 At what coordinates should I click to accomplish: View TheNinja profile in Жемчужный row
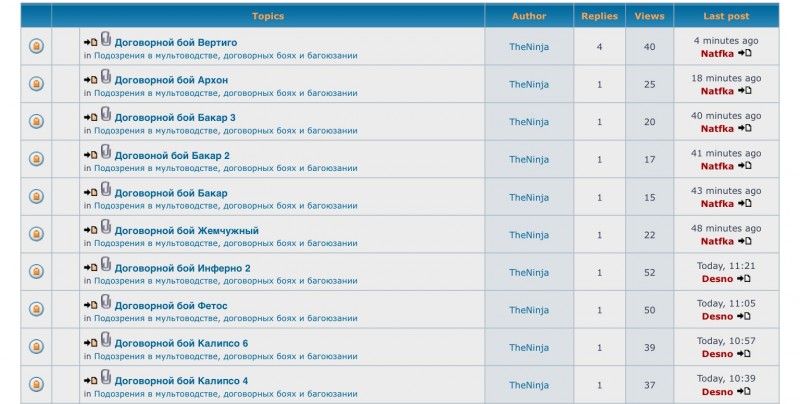(529, 235)
